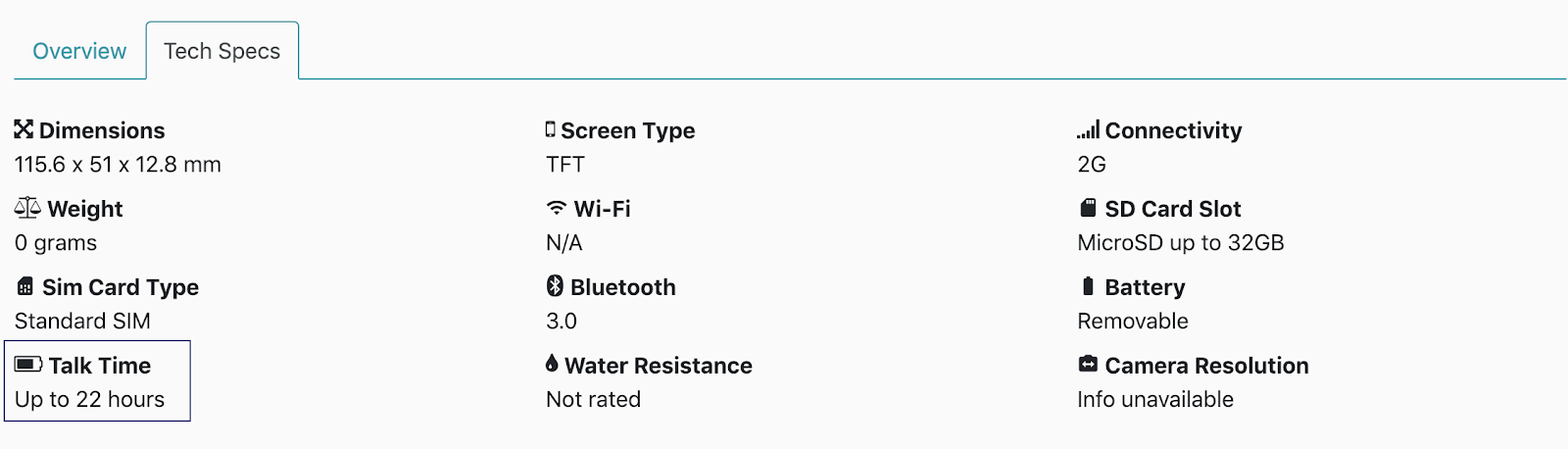1568x449 pixels.
Task: Click the Water Resistance droplet icon
Action: tap(552, 364)
